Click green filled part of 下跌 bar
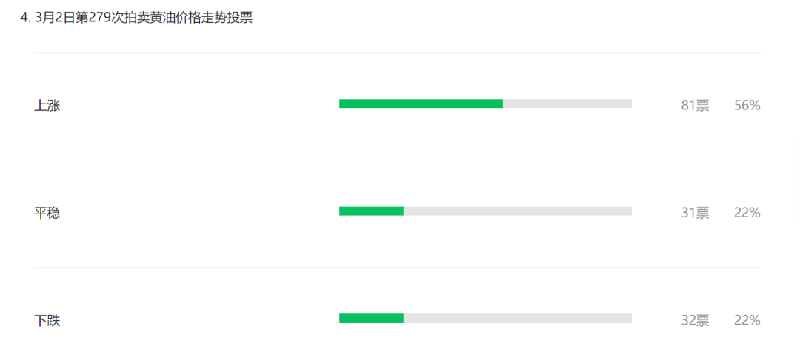This screenshot has width=800, height=363. pyautogui.click(x=371, y=318)
